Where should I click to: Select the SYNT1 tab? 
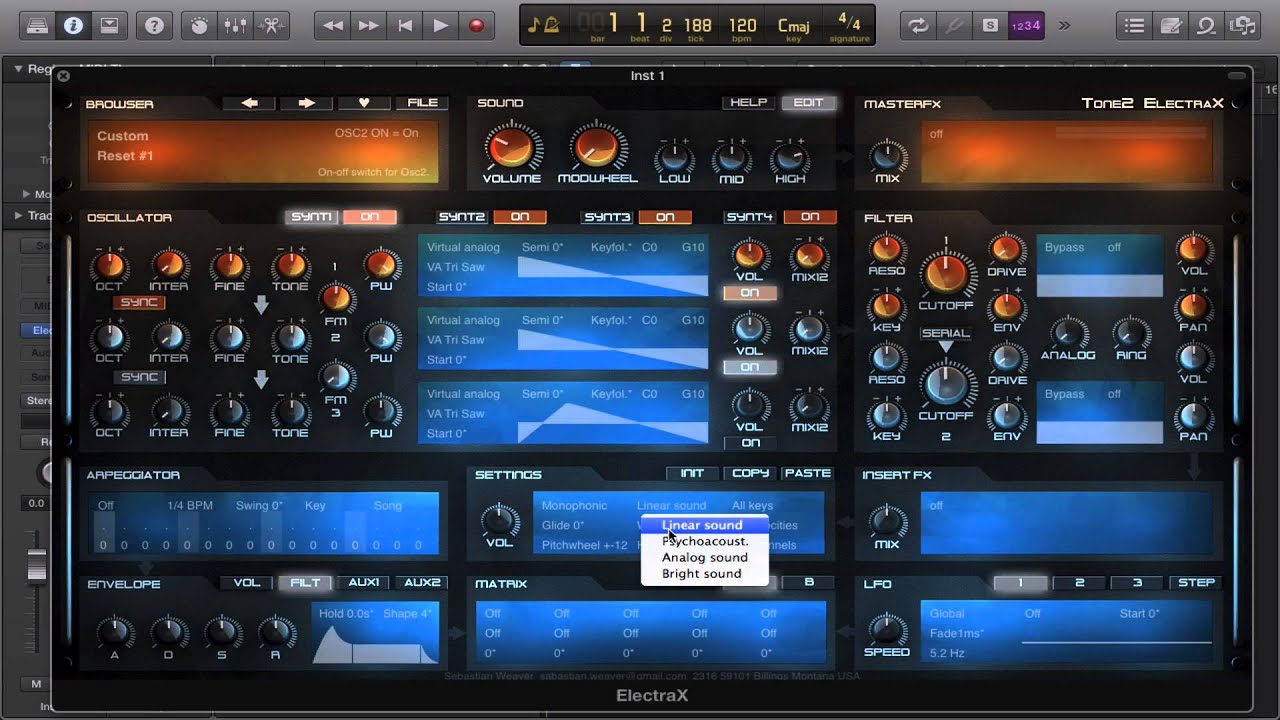tap(311, 217)
